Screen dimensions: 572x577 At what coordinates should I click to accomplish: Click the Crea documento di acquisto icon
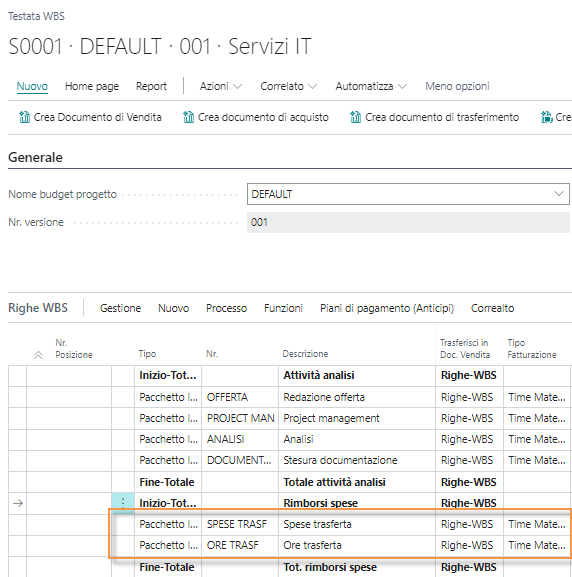tap(188, 117)
